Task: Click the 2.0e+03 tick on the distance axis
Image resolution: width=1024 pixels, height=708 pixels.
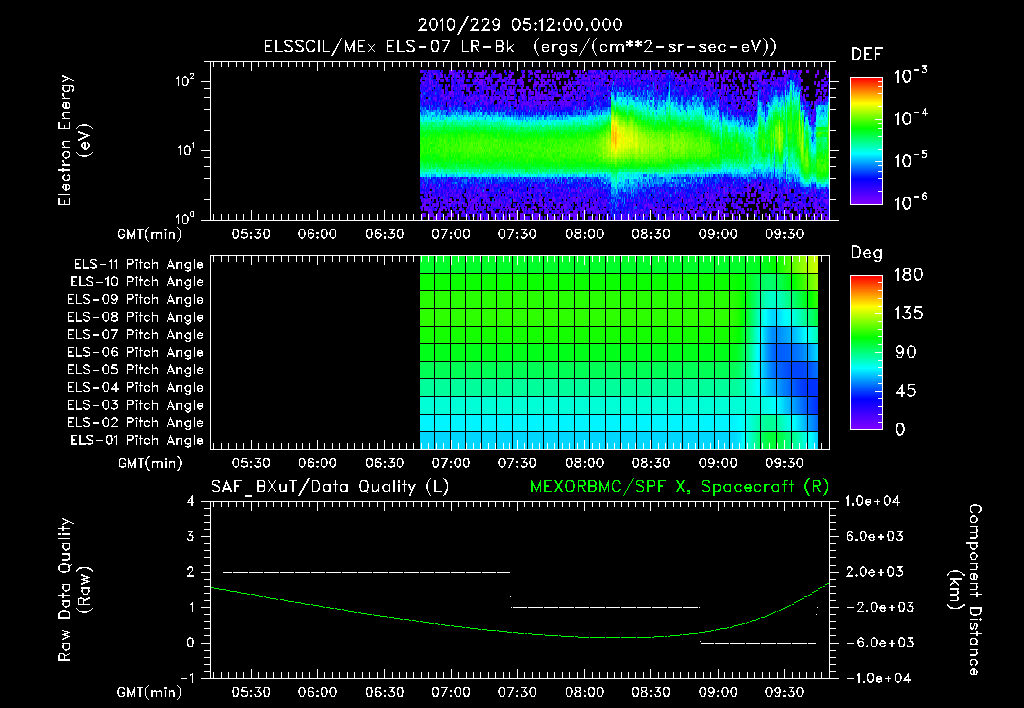Action: pyautogui.click(x=874, y=572)
